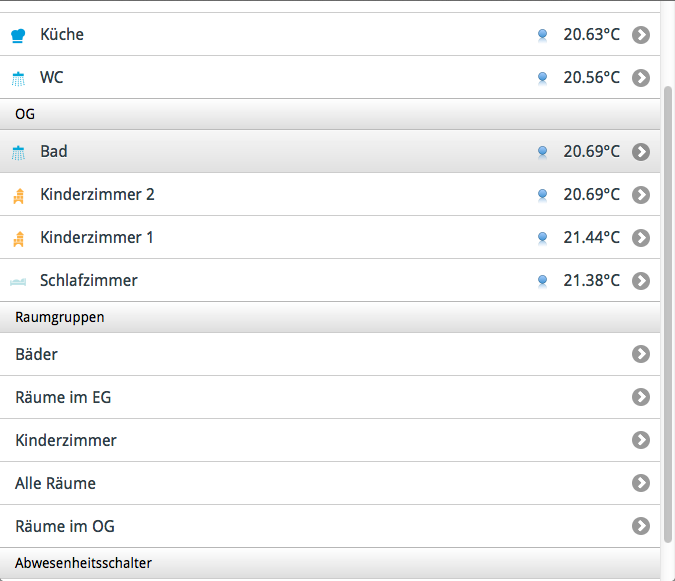Click the 20.69°C reading of Kinderzimmer 2
Image resolution: width=675 pixels, height=581 pixels.
[x=591, y=195]
